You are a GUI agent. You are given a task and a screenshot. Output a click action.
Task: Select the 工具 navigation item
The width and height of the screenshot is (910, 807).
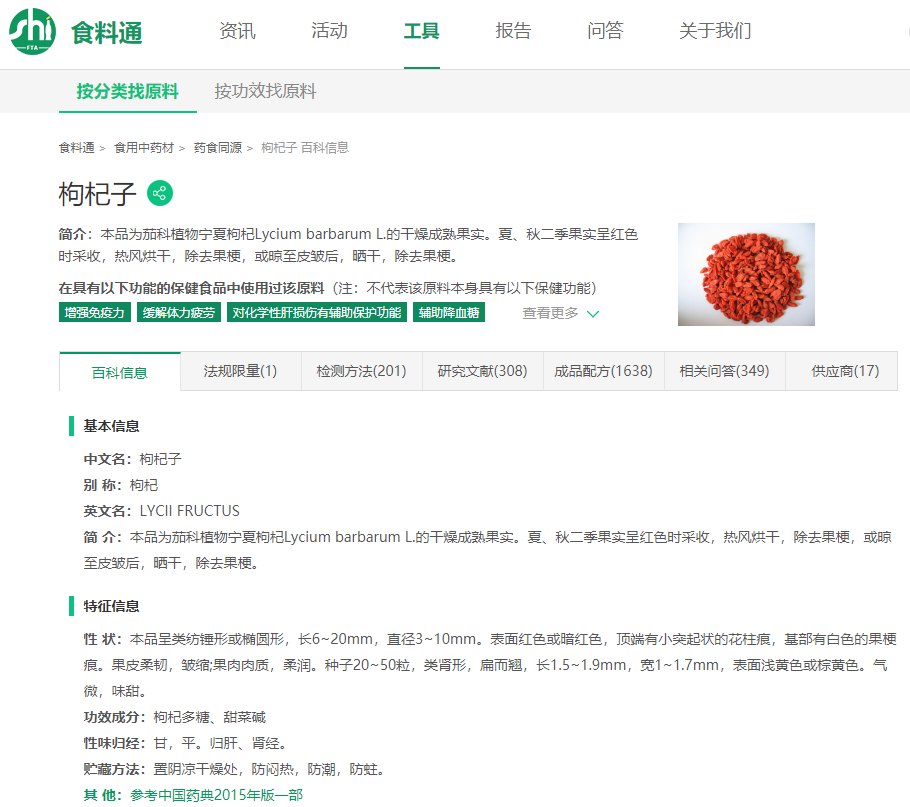[421, 31]
